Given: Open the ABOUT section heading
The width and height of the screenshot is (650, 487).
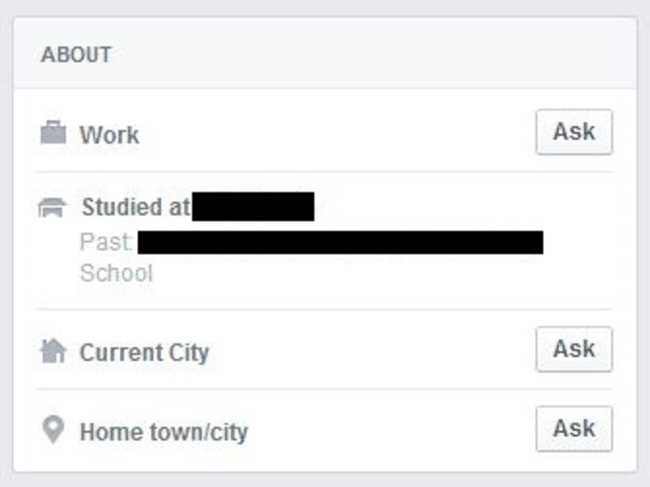Looking at the screenshot, I should [76, 55].
